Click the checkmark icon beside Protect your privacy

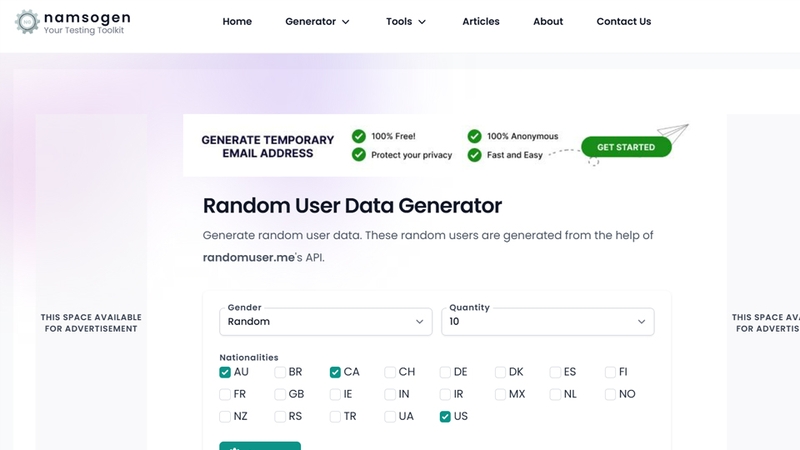tap(359, 155)
